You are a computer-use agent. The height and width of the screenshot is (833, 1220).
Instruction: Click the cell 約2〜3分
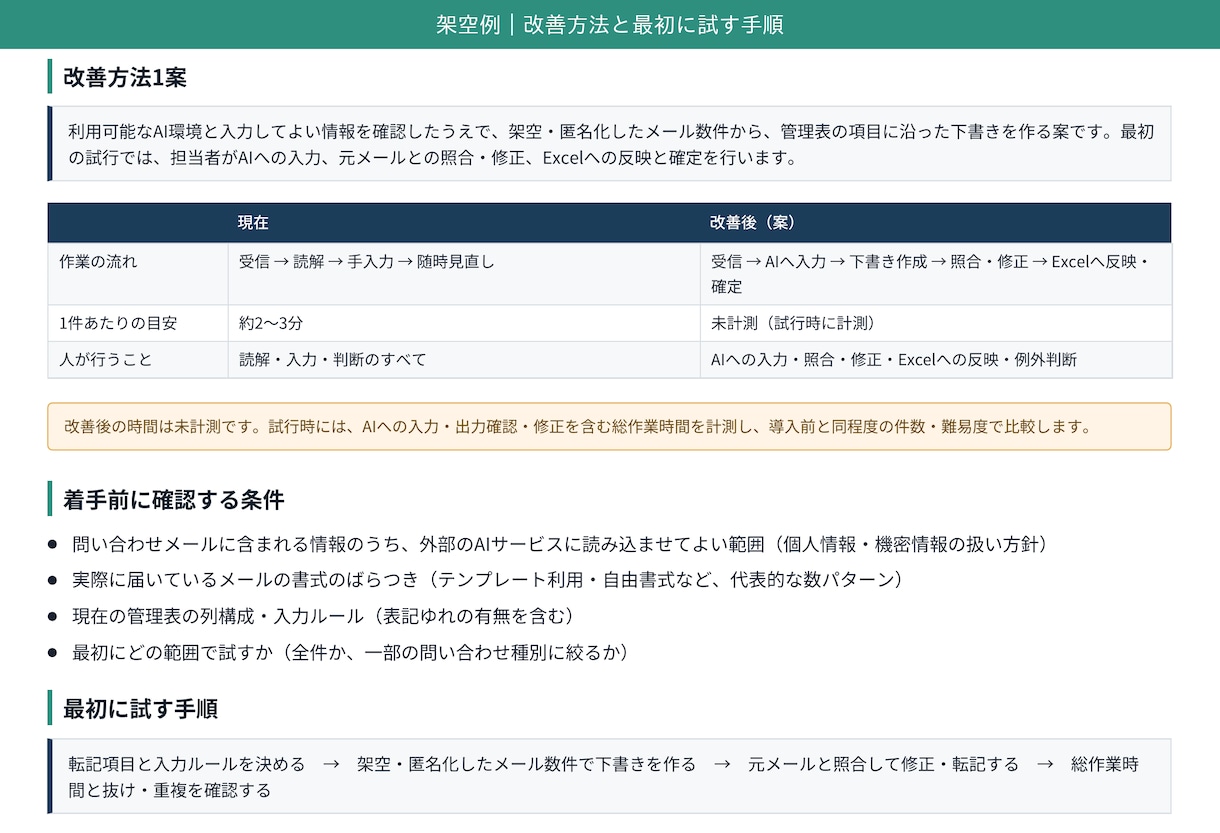coord(464,323)
